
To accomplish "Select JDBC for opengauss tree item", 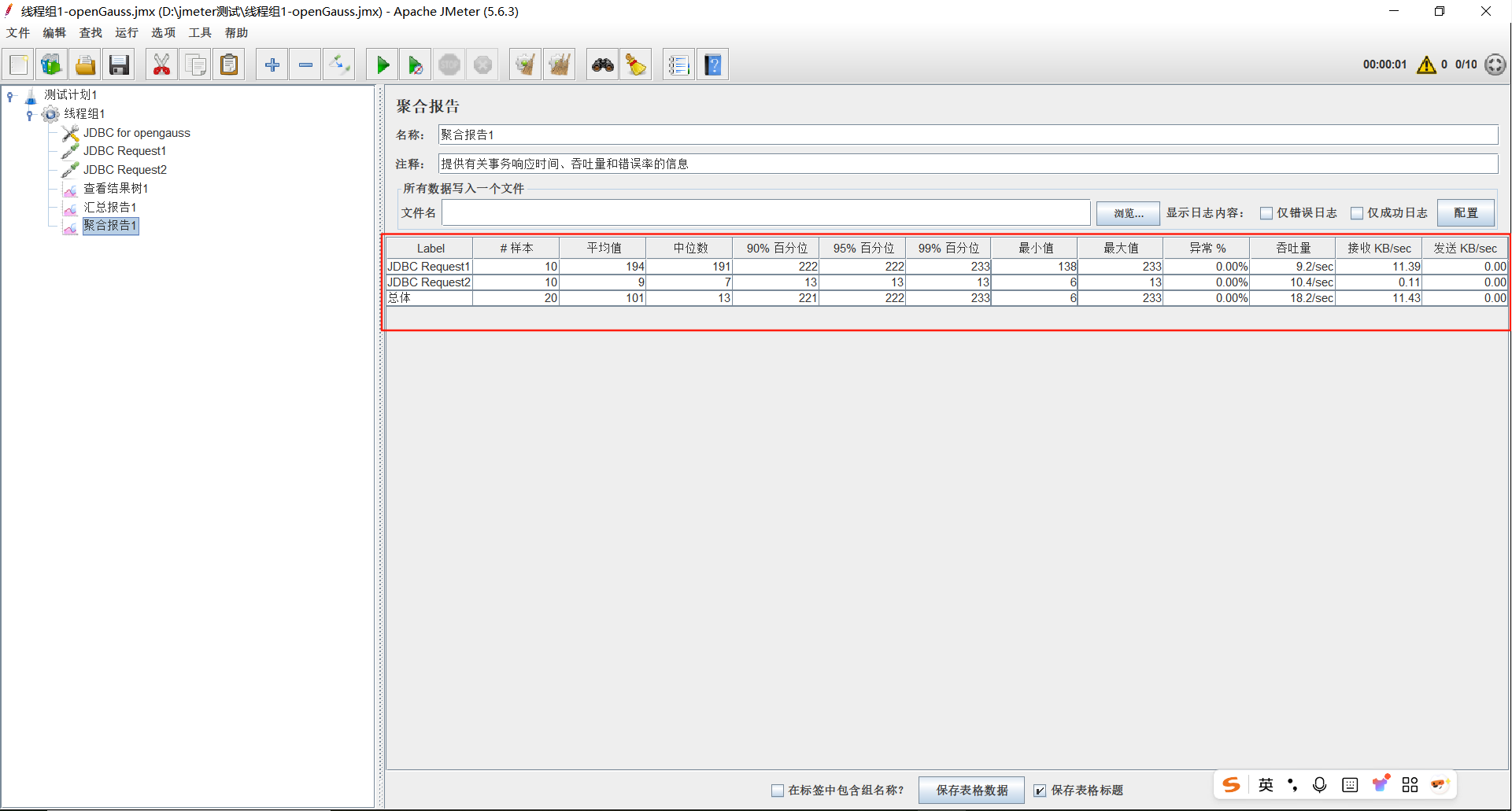I will pos(137,133).
